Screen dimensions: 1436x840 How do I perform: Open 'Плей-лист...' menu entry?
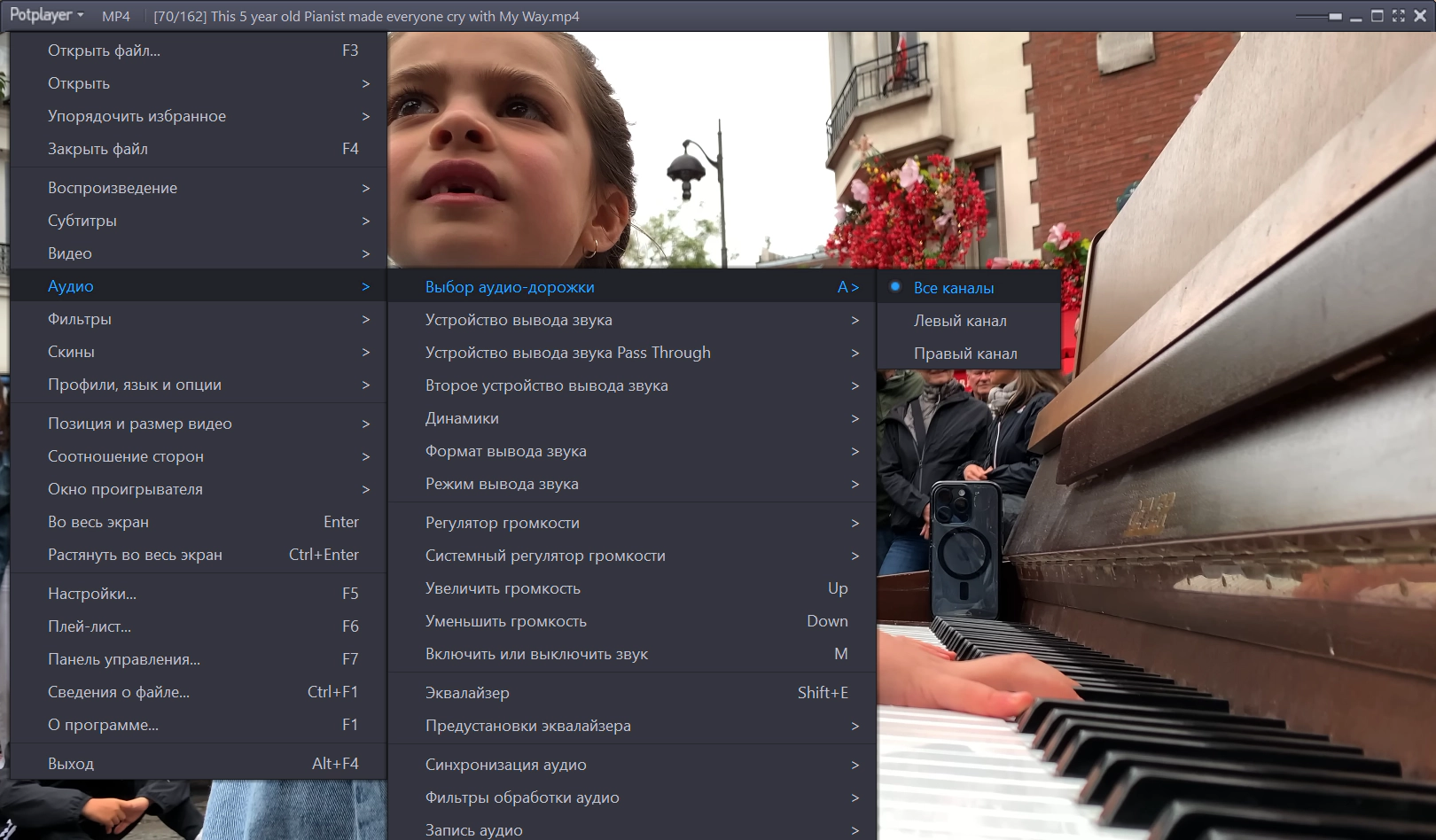tap(199, 626)
